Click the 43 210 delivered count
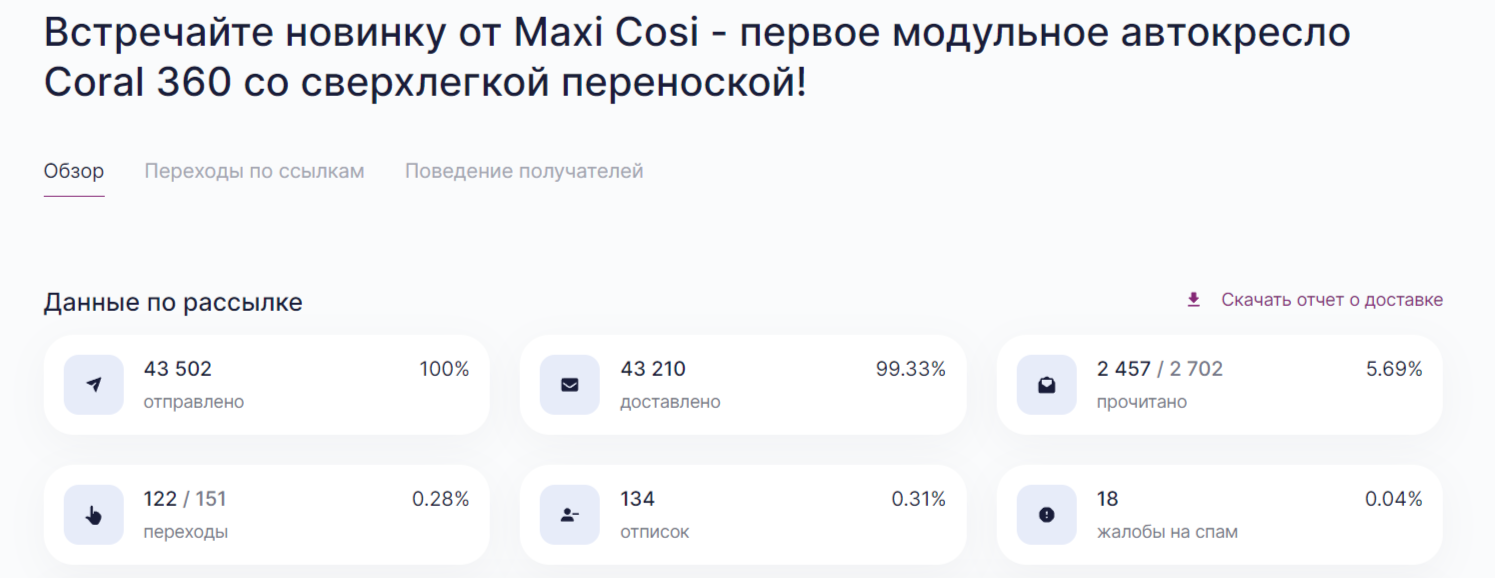The width and height of the screenshot is (1495, 578). pos(653,369)
